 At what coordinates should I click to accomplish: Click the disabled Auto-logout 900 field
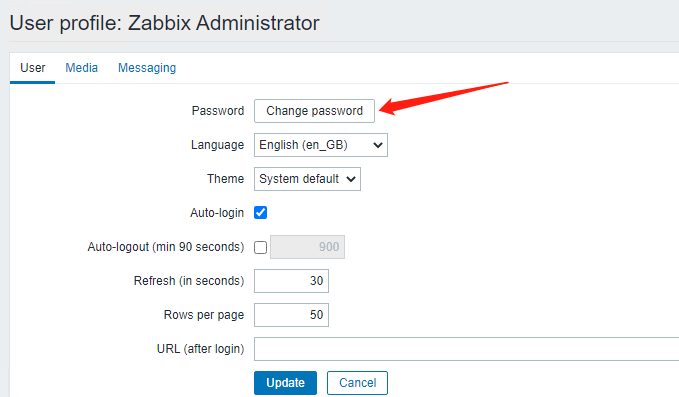pyautogui.click(x=307, y=247)
